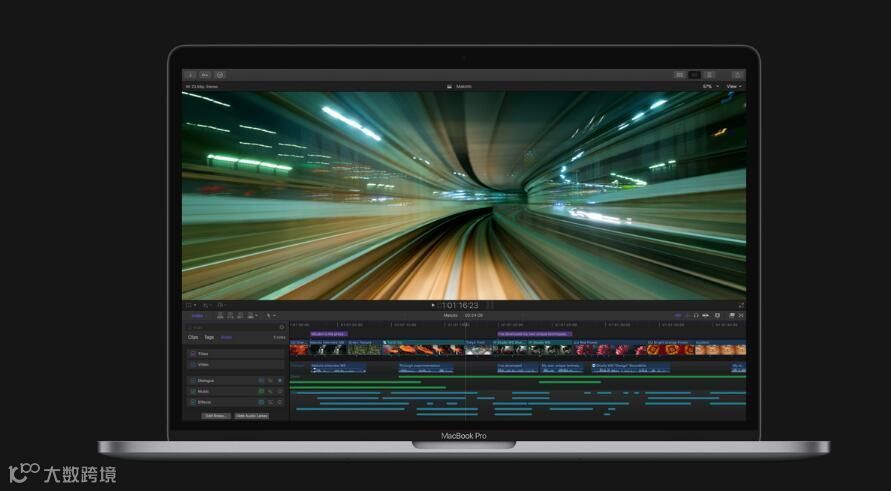
Task: Toggle video skimming in the timeline toolbar
Action: point(678,315)
